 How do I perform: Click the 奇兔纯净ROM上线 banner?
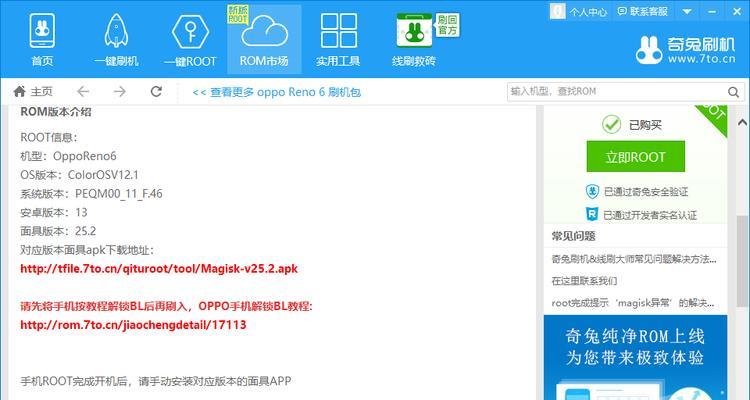coord(635,357)
